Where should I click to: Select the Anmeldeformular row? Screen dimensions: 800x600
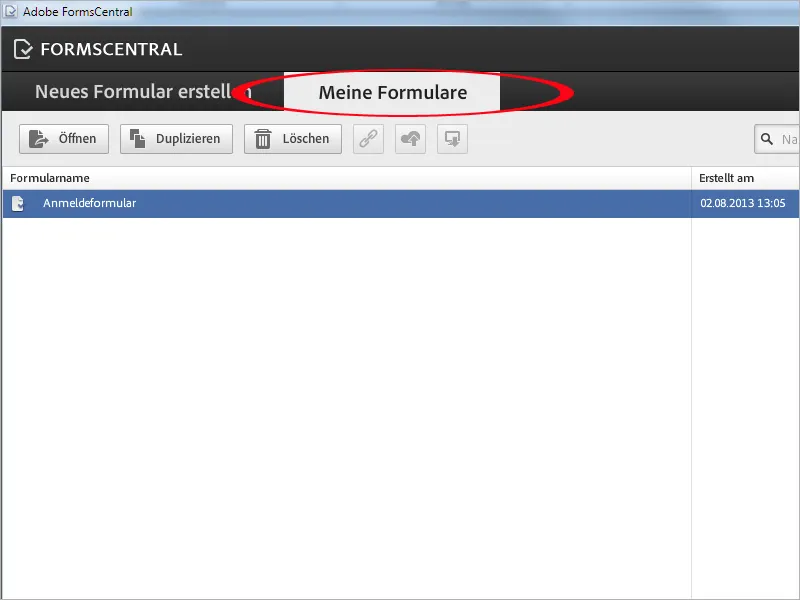(401, 204)
